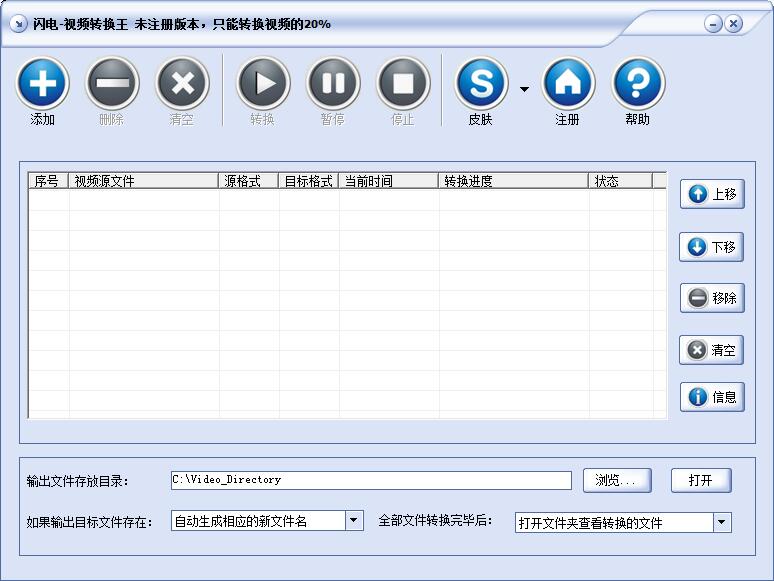Click the 删除 (Delete) minus icon
The image size is (774, 581).
[x=112, y=84]
